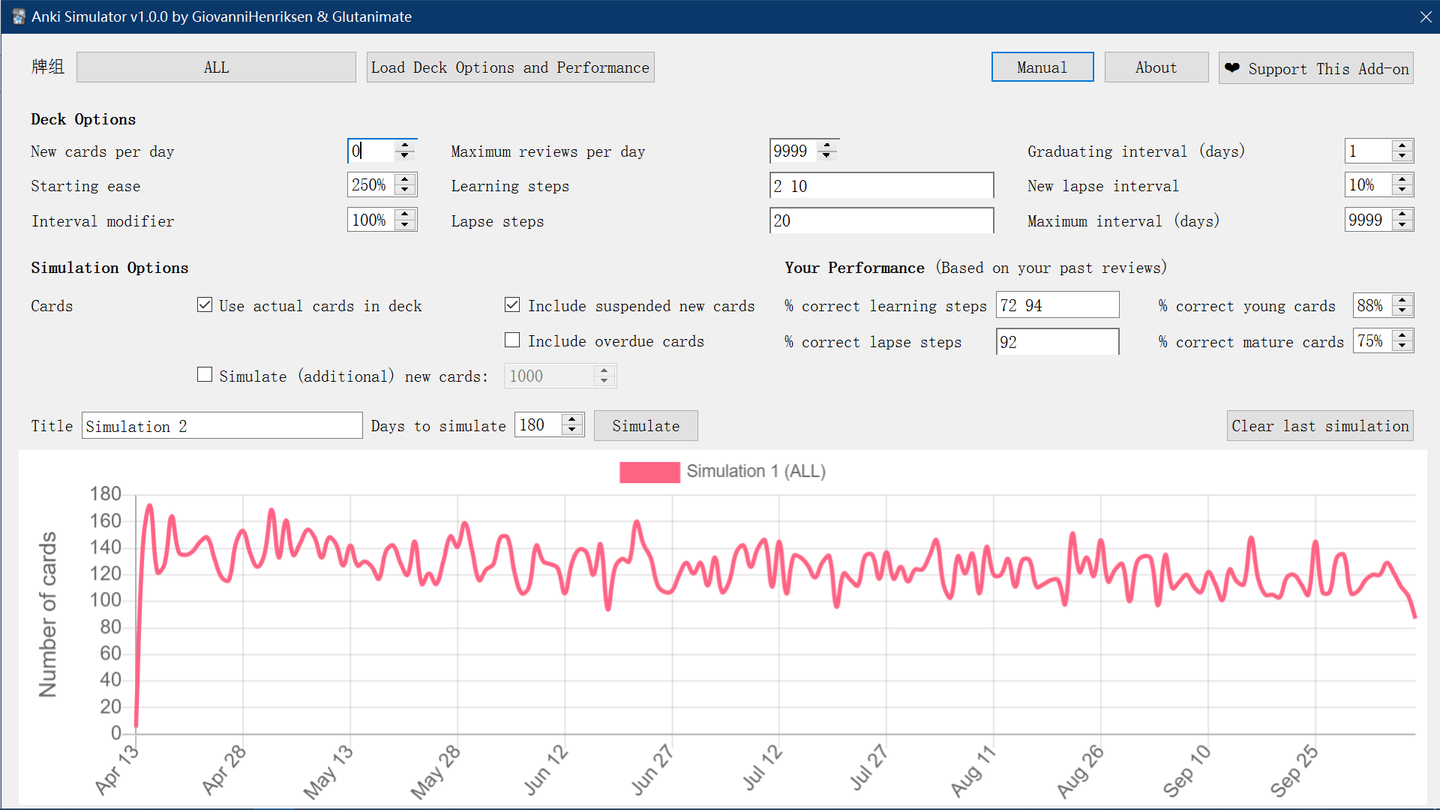The height and width of the screenshot is (810, 1440).
Task: Decrease % correct mature cards spinner
Action: (x=1402, y=347)
